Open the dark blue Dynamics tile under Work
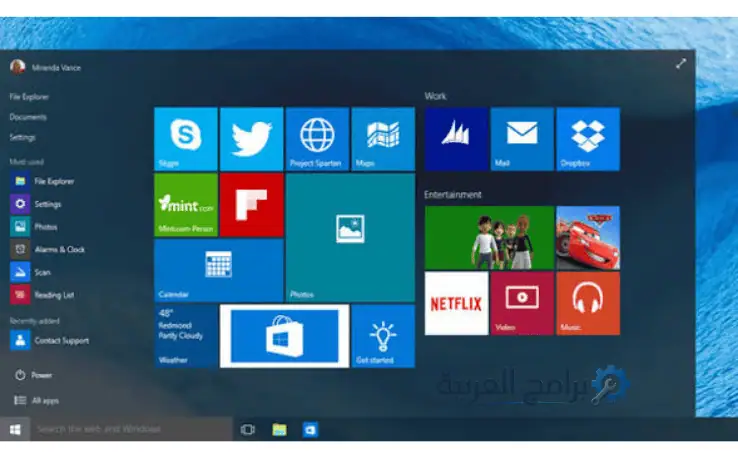Image resolution: width=738 pixels, height=458 pixels. 456,139
